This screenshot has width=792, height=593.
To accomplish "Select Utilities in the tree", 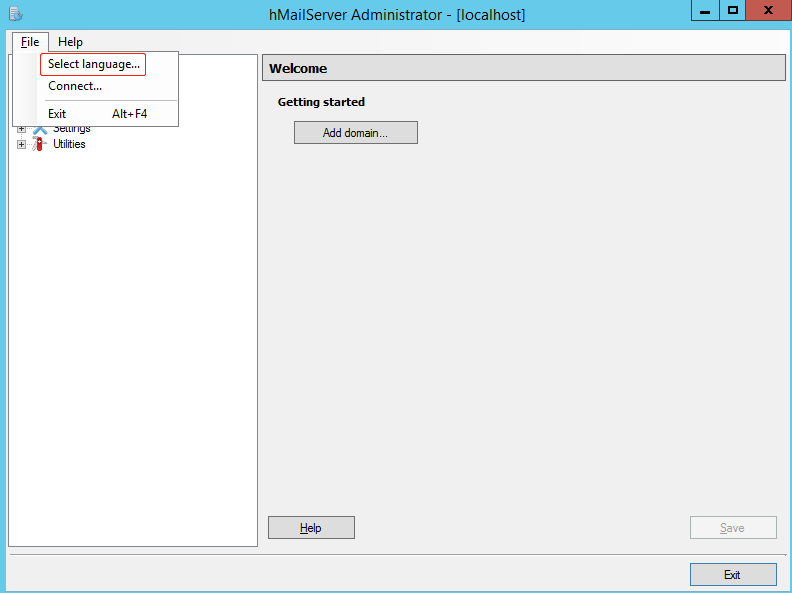I will point(69,144).
